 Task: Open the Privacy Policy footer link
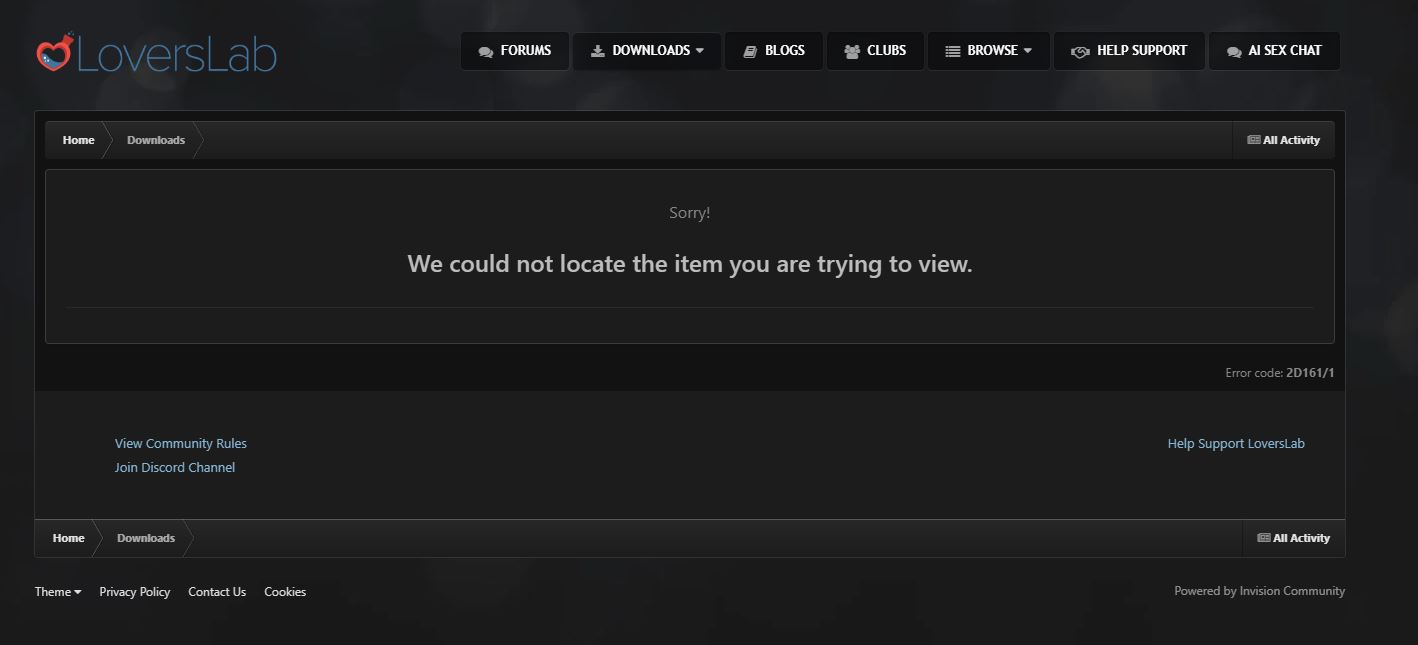point(135,592)
